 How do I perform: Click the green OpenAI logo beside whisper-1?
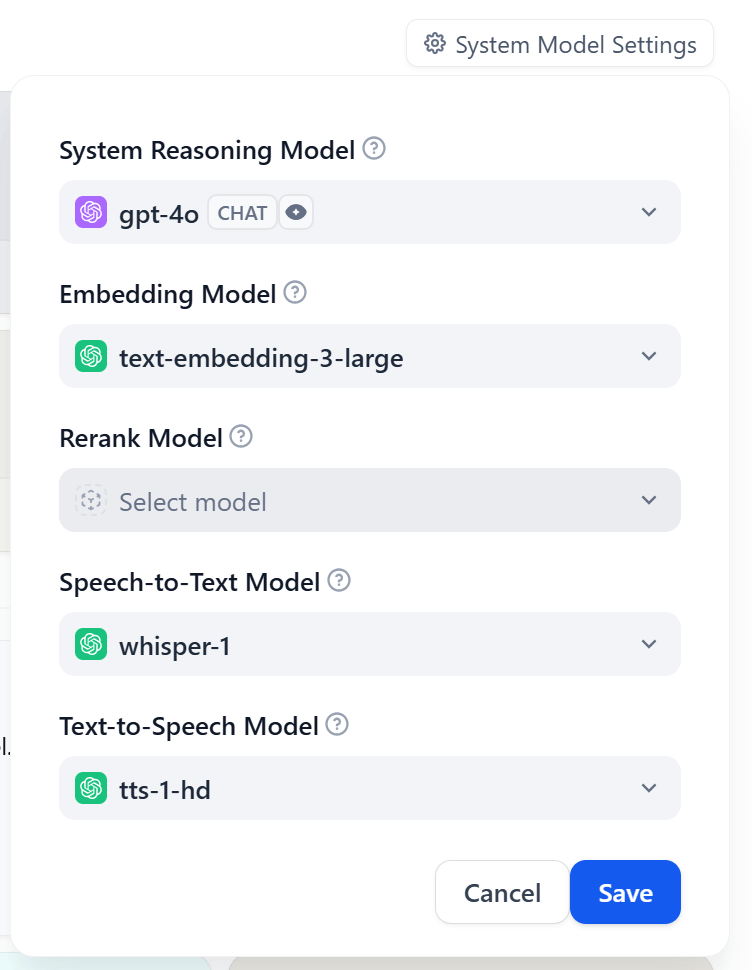pos(91,644)
